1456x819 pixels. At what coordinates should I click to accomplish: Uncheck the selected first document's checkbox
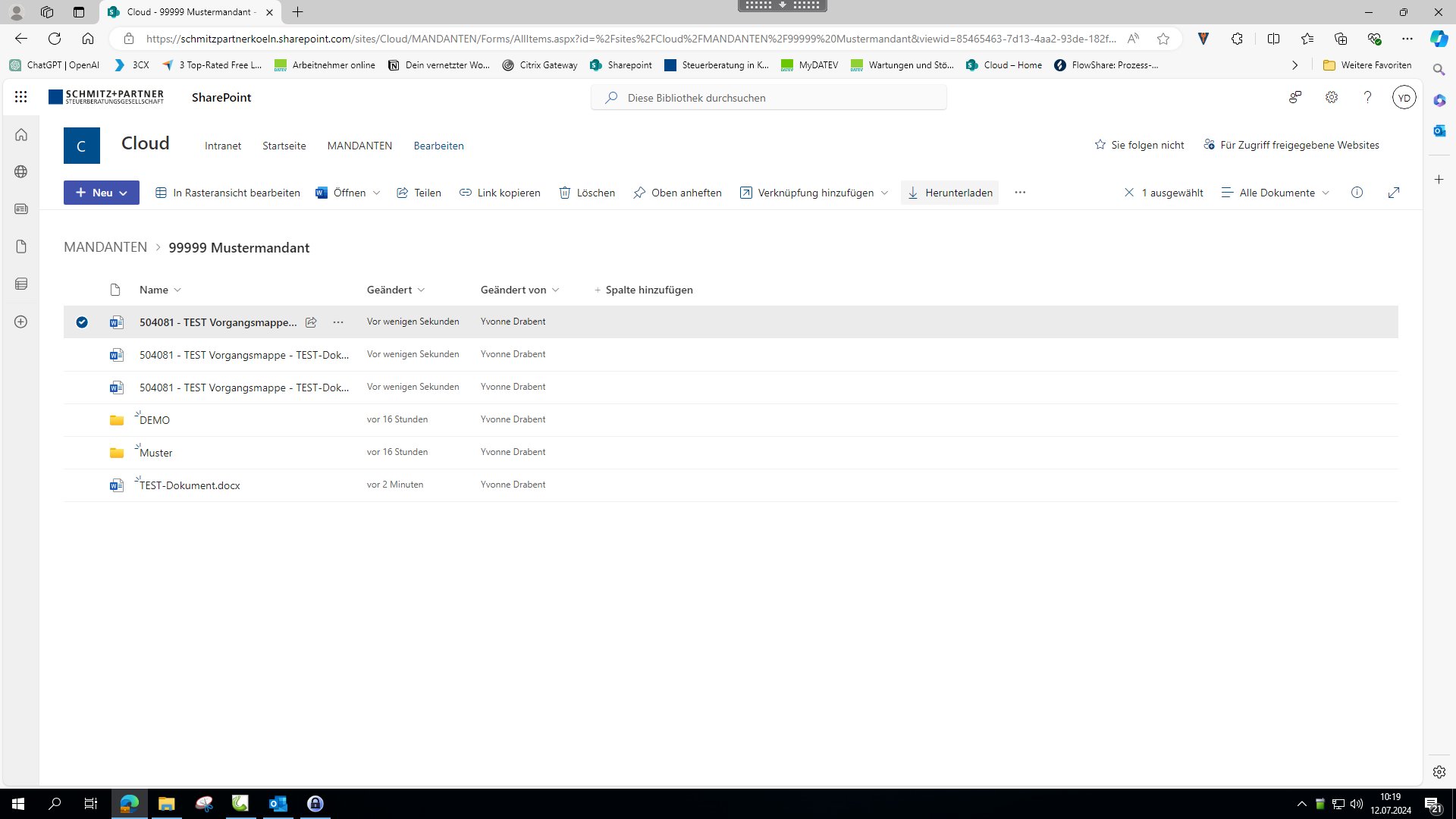[x=82, y=322]
